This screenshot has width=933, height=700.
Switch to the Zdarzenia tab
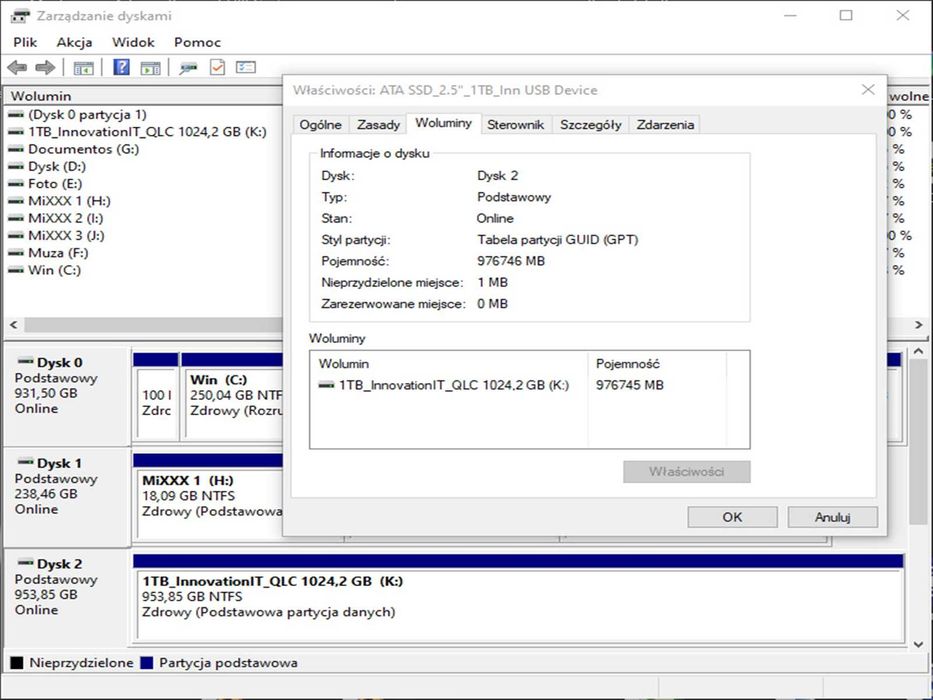[665, 124]
